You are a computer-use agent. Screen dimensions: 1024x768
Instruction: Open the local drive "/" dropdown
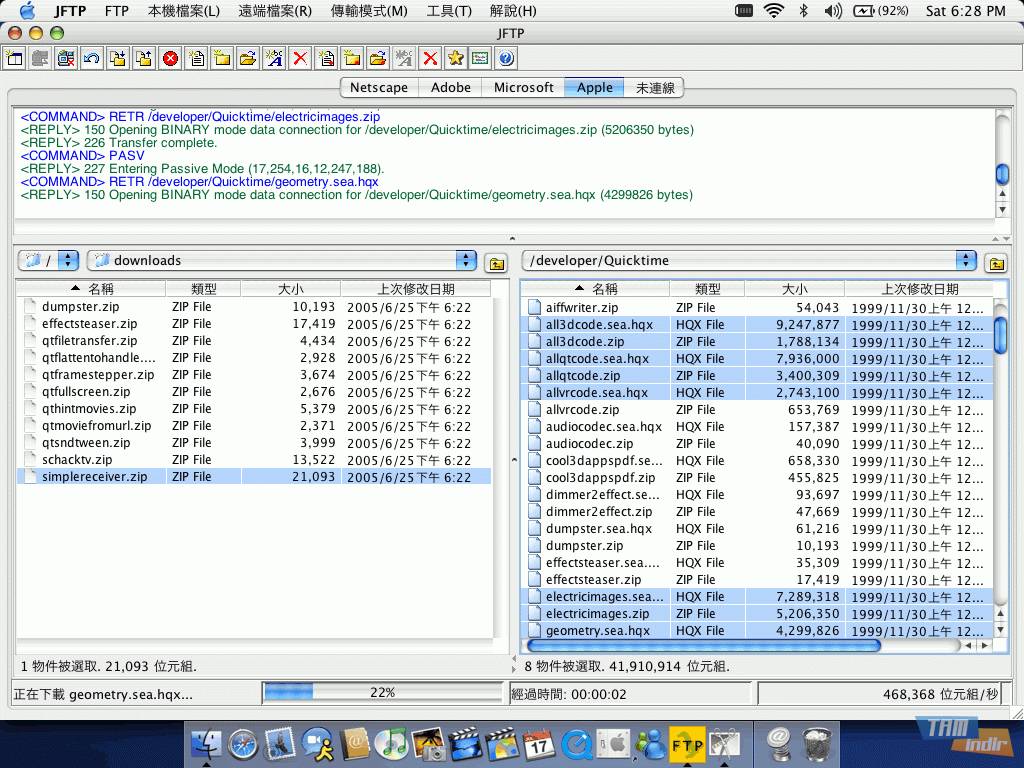(67, 261)
